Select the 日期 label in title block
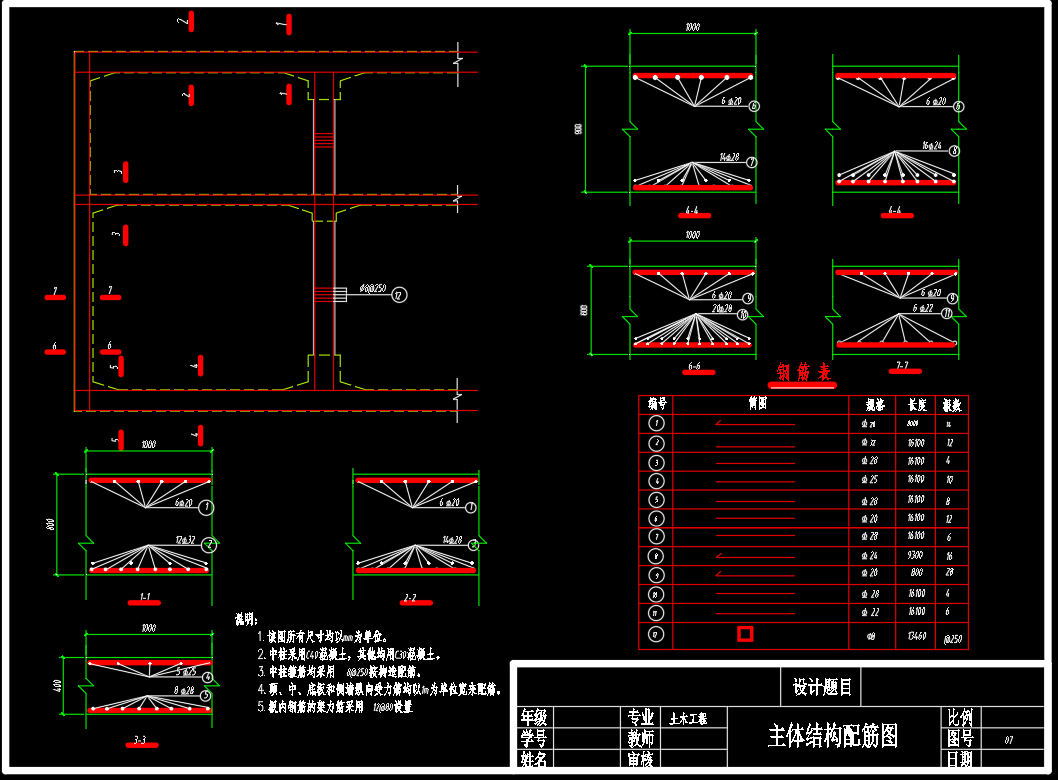The width and height of the screenshot is (1058, 780). (x=959, y=760)
